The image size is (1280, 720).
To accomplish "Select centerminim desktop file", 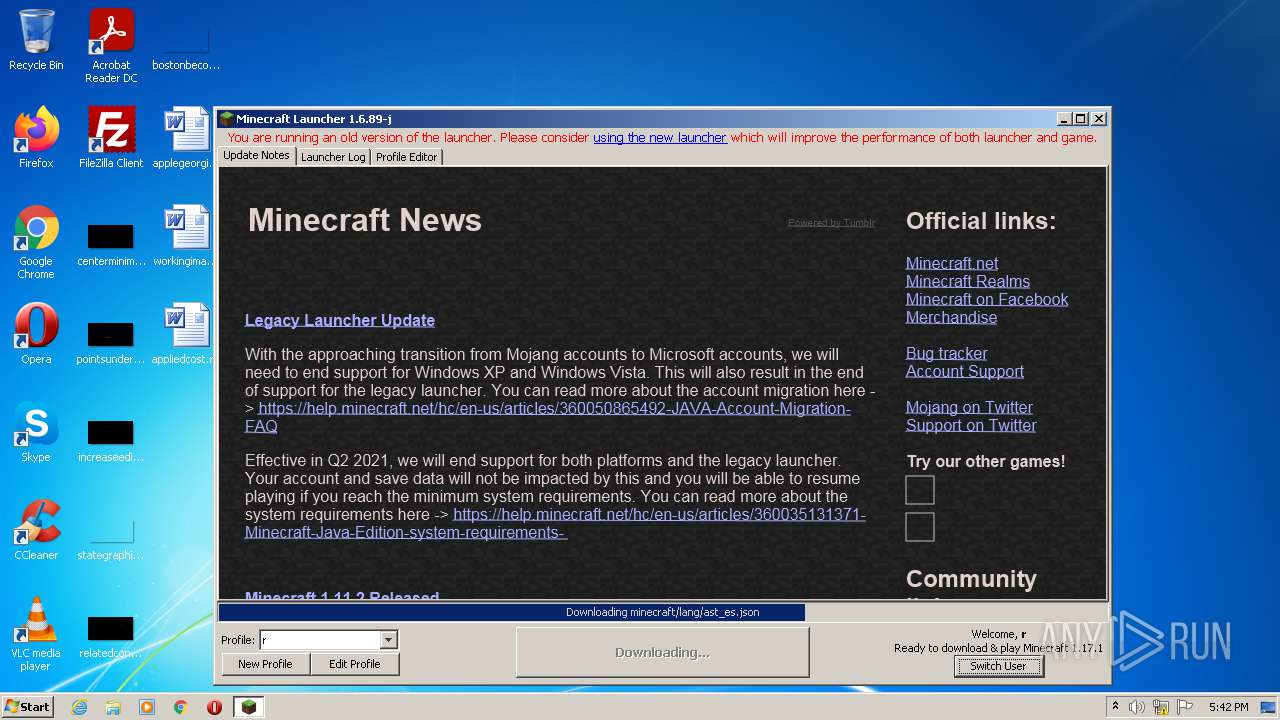I will pos(111,243).
